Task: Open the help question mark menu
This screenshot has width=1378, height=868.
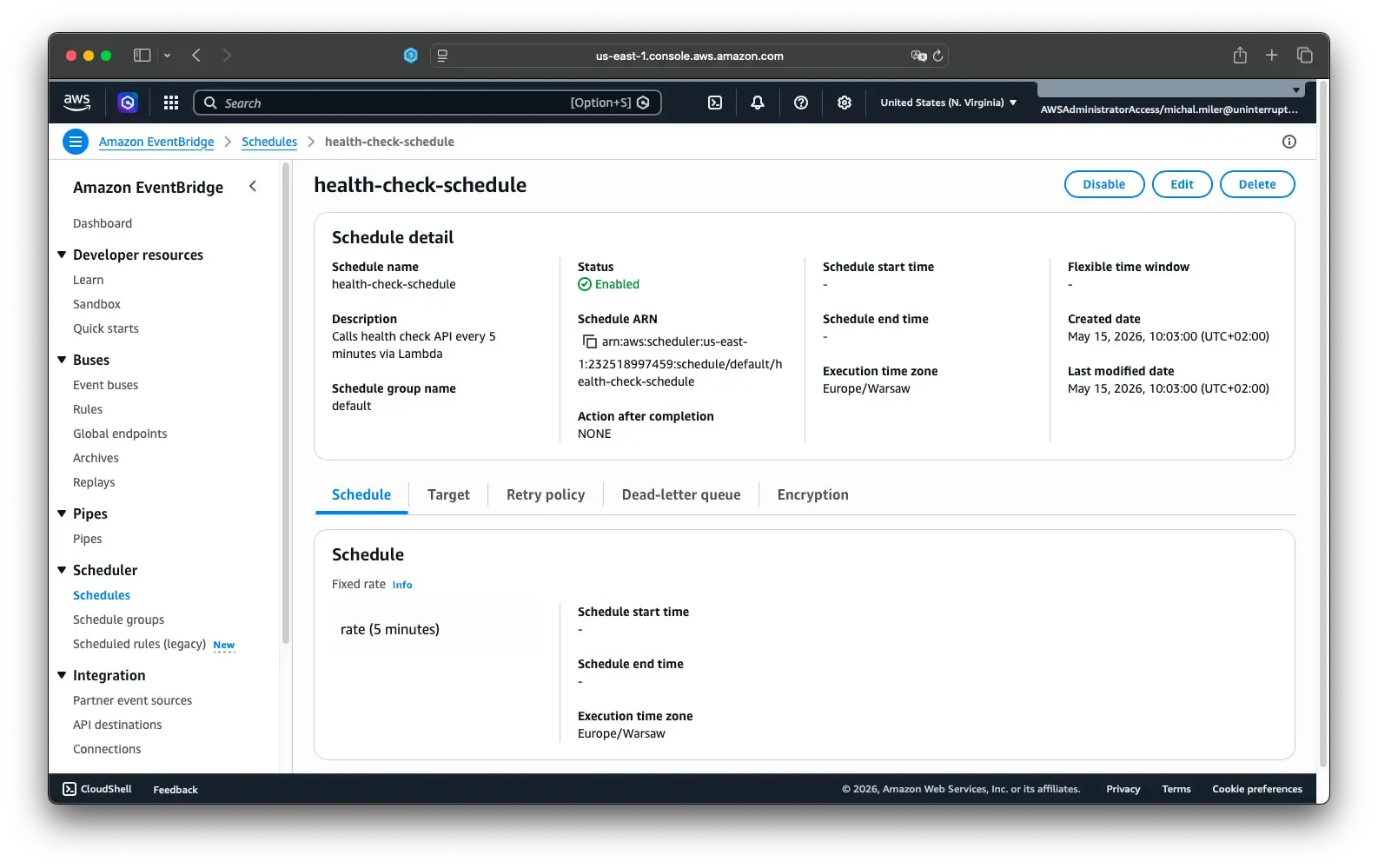Action: 801,103
